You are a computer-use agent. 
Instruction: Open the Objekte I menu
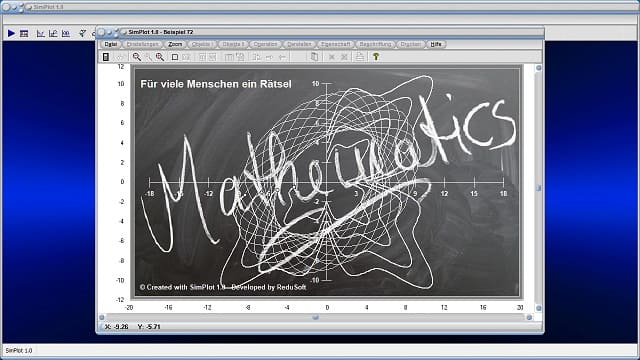click(202, 44)
